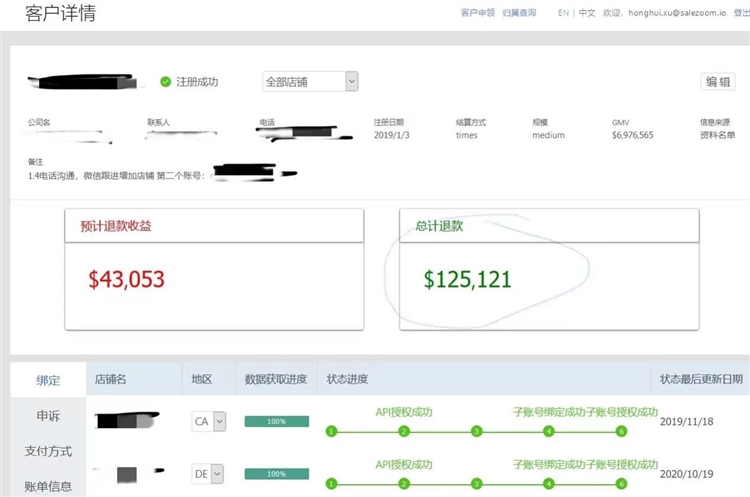This screenshot has height=497, width=750.
Task: Click the user email honghui.xu@salezoom.io
Action: 677,12
